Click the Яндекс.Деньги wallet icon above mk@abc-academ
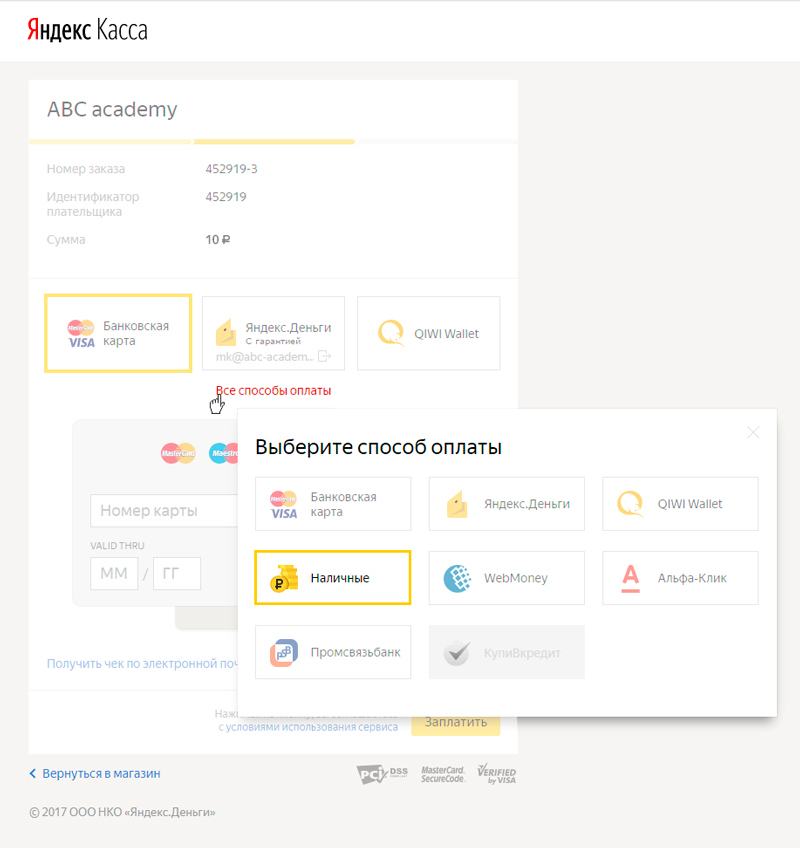 pos(226,332)
